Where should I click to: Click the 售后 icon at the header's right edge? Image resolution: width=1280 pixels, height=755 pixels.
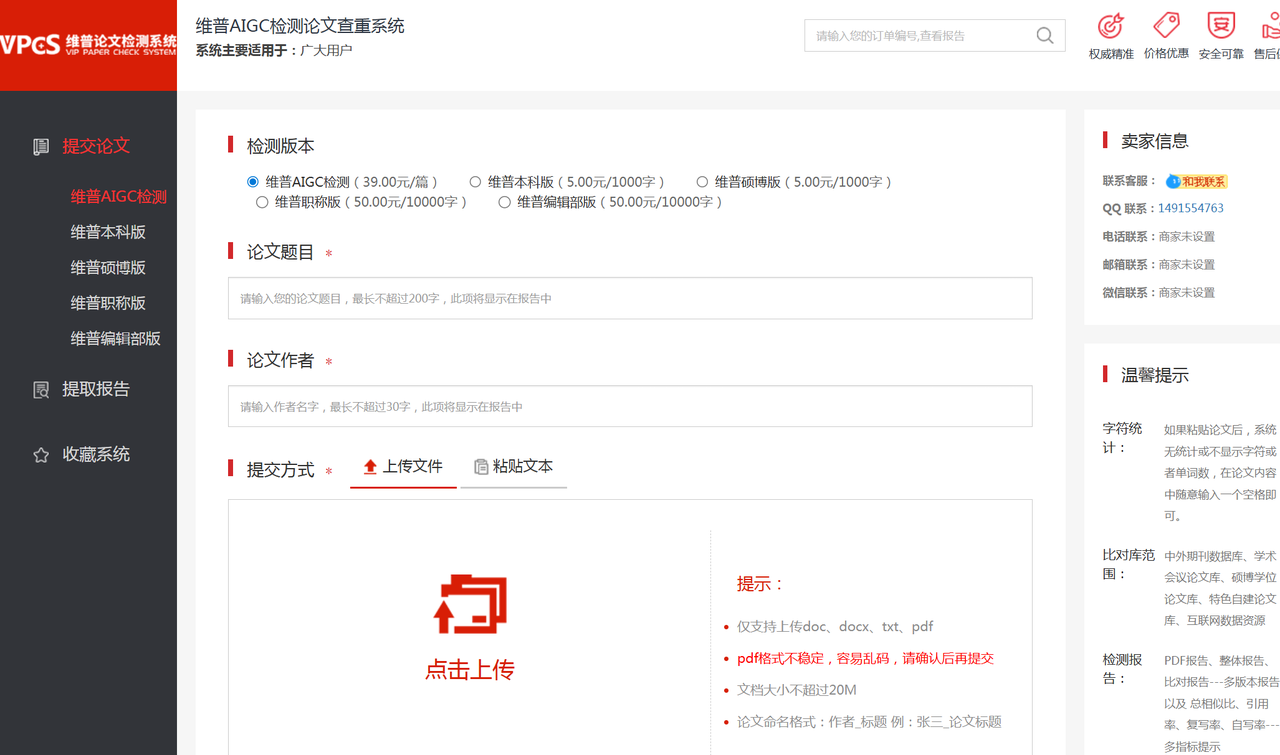point(1271,25)
